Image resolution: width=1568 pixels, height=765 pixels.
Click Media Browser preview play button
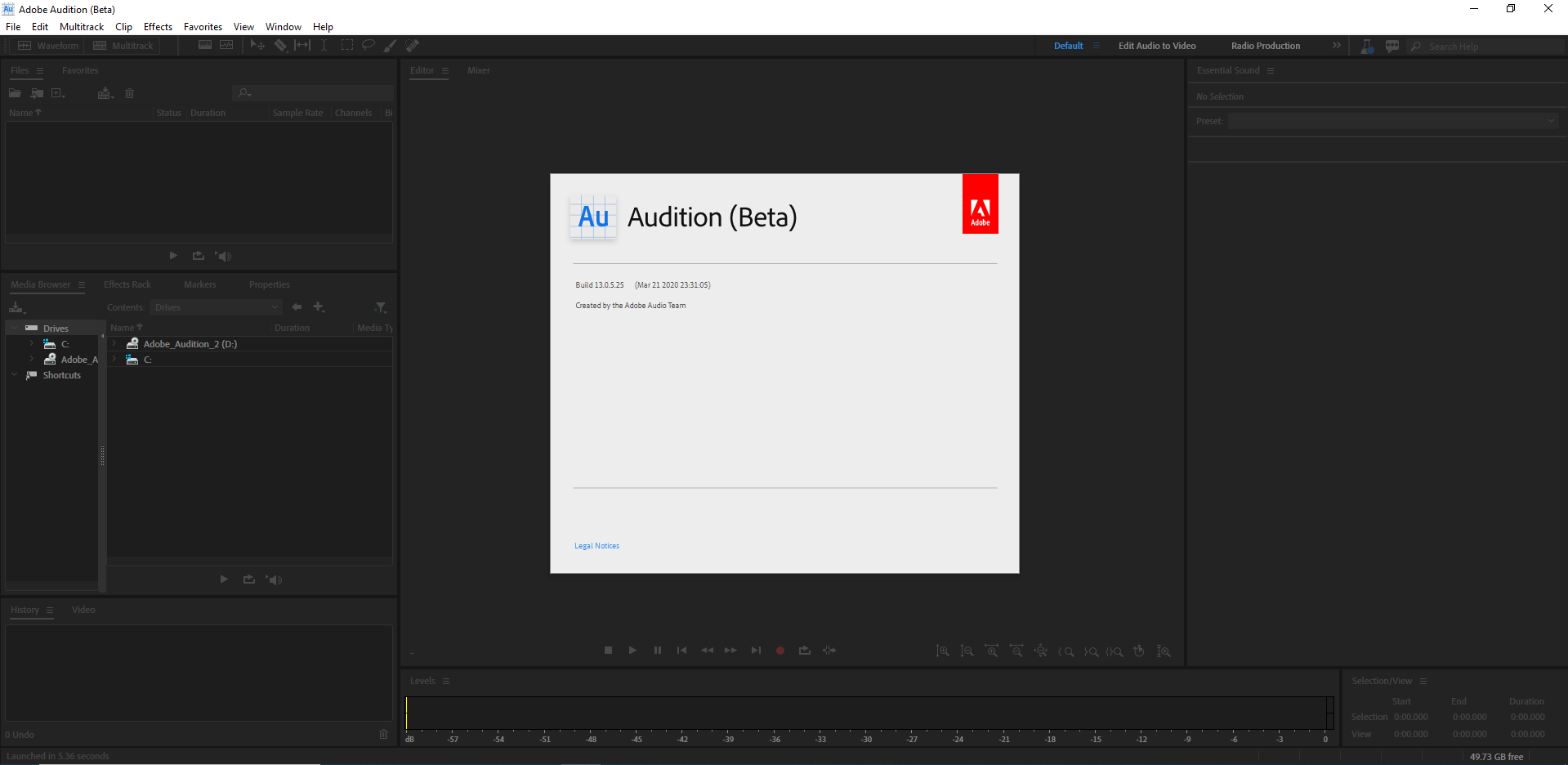[x=224, y=579]
